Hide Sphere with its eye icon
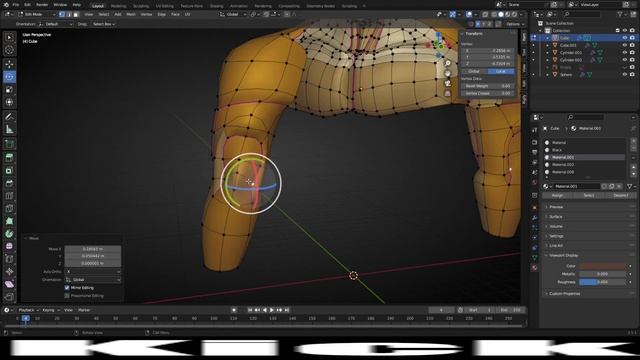This screenshot has width=640, height=360. 624,74
